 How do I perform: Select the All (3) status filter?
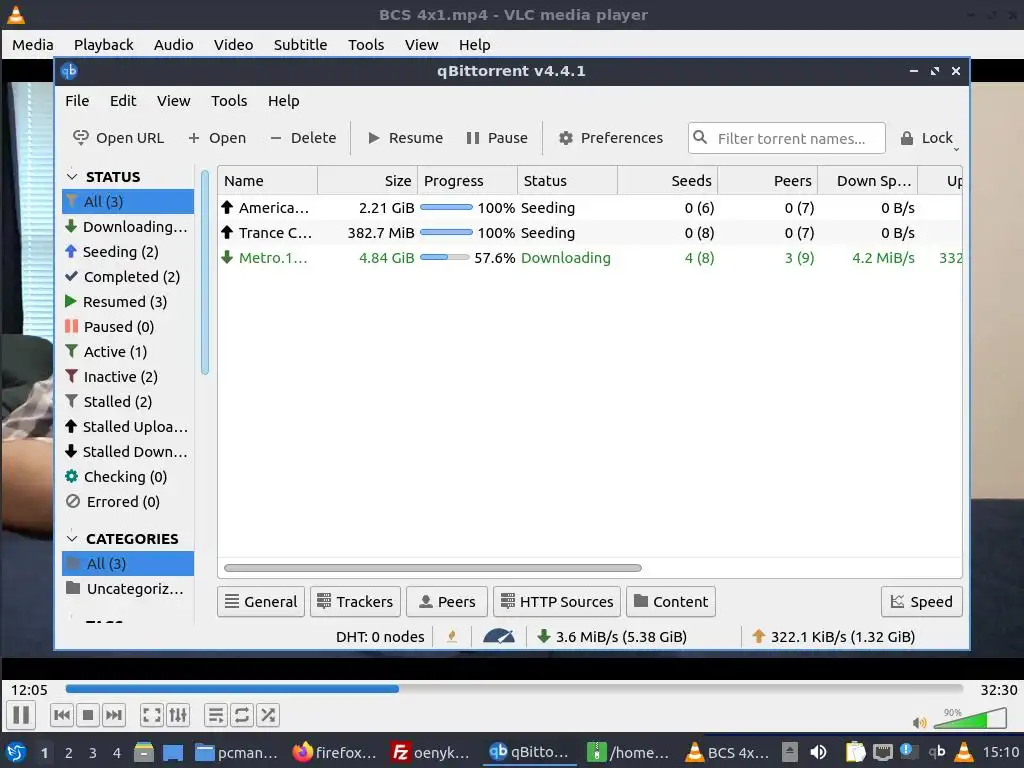pos(128,201)
